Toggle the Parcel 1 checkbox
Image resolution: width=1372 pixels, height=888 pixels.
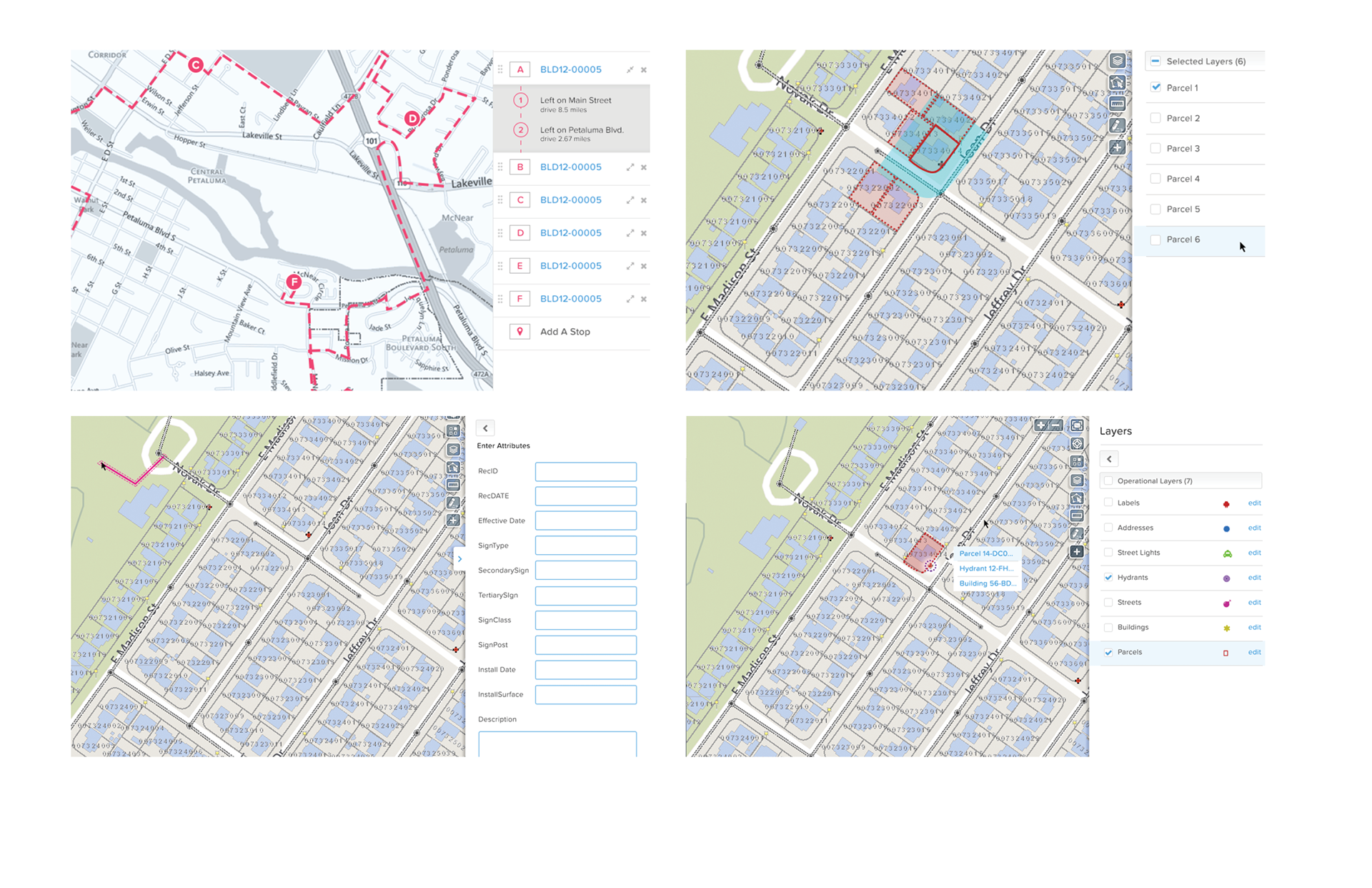pyautogui.click(x=1155, y=87)
